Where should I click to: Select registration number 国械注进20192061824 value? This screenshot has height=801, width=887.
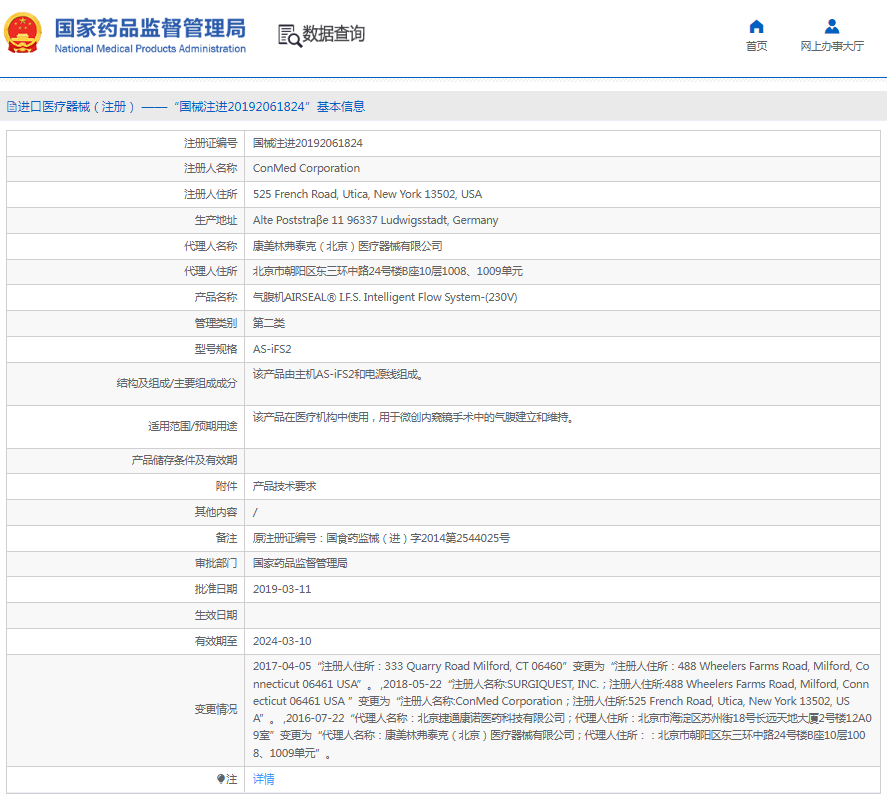point(308,143)
